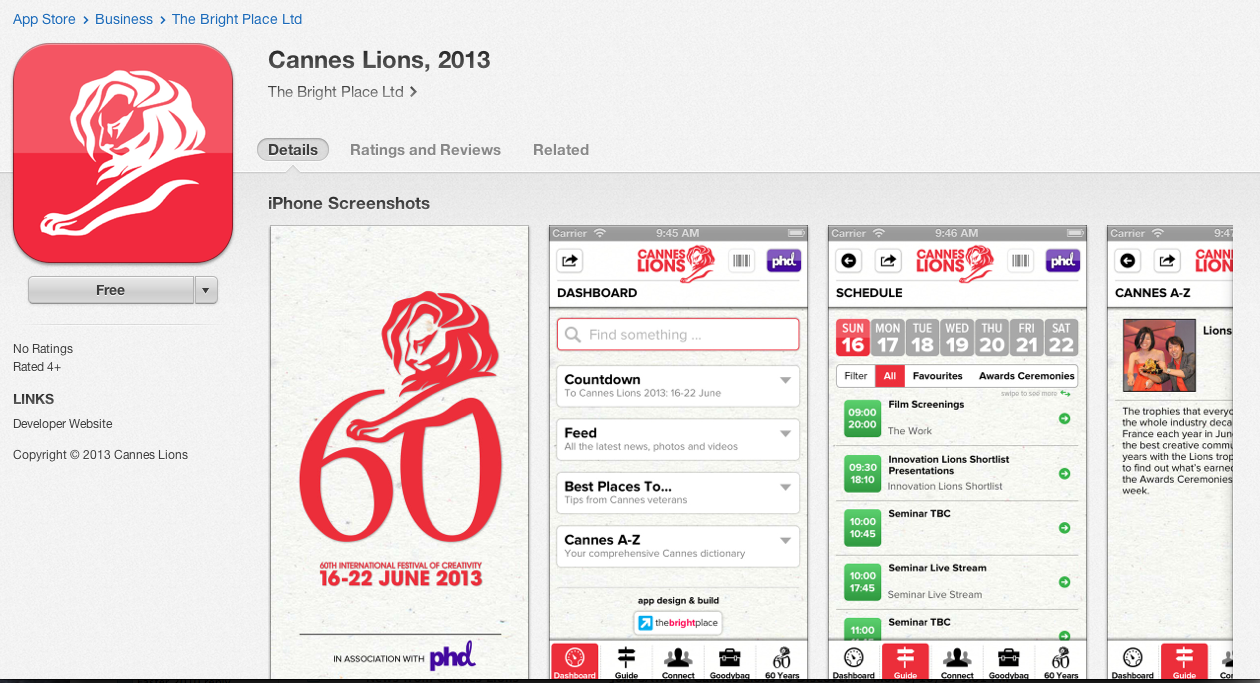
Task: Click the red Cannes Lions app icon
Action: [x=123, y=153]
